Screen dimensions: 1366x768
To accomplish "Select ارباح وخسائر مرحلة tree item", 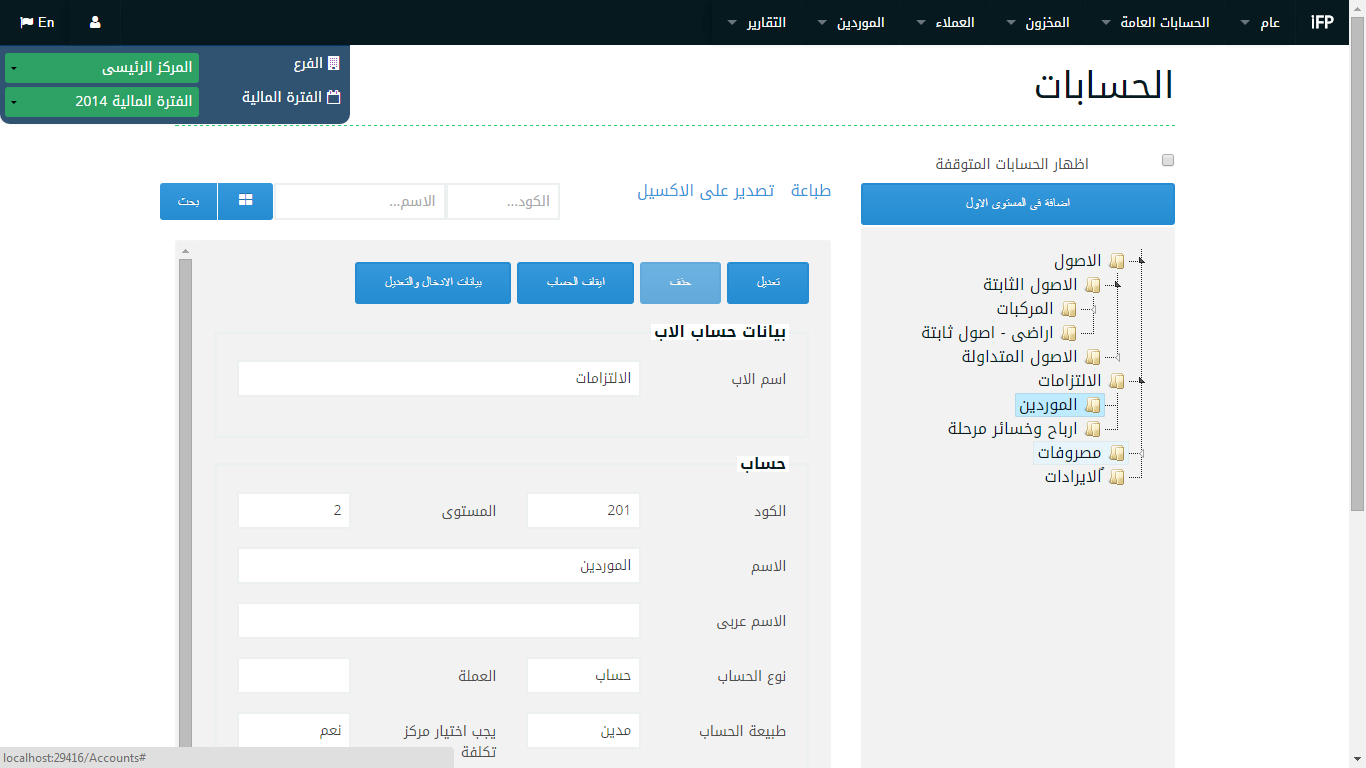I will pos(1013,429).
